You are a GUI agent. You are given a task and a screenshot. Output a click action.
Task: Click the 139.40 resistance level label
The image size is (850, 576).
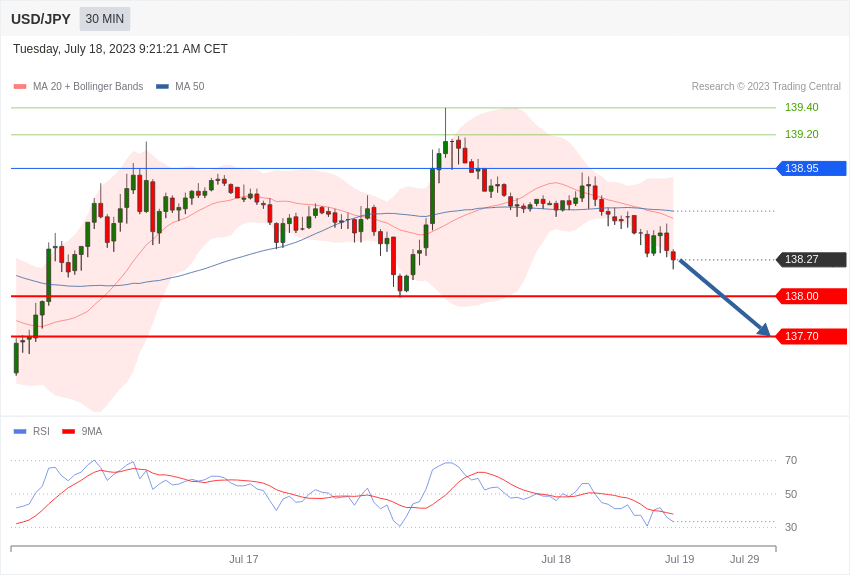coord(802,107)
